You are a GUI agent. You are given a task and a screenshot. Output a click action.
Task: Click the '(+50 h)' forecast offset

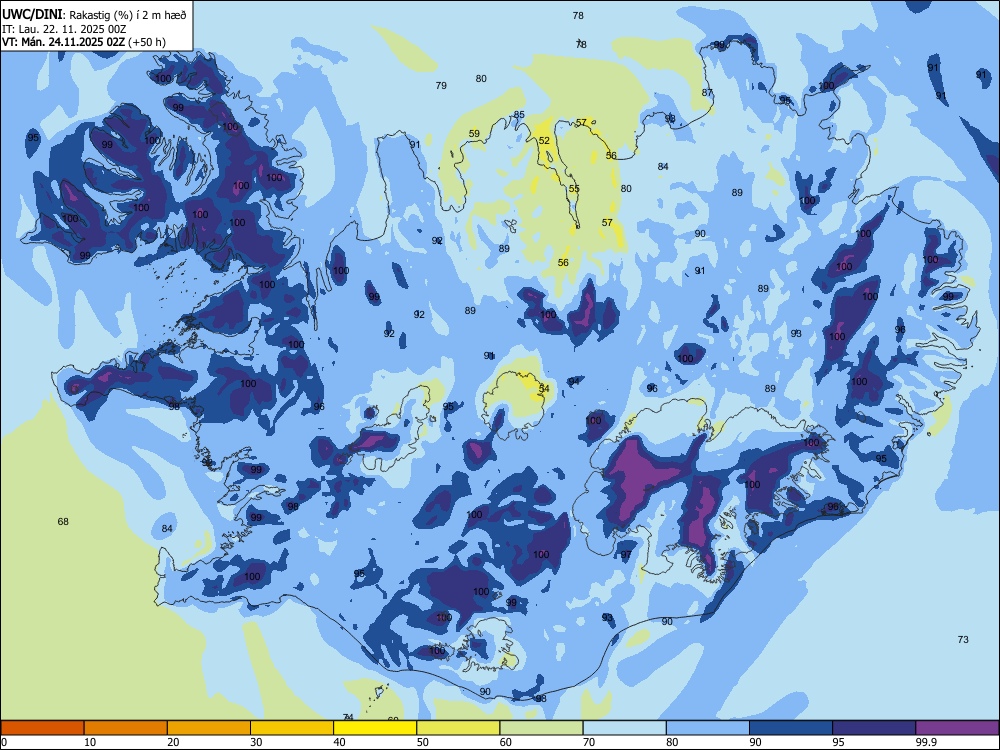click(x=147, y=42)
